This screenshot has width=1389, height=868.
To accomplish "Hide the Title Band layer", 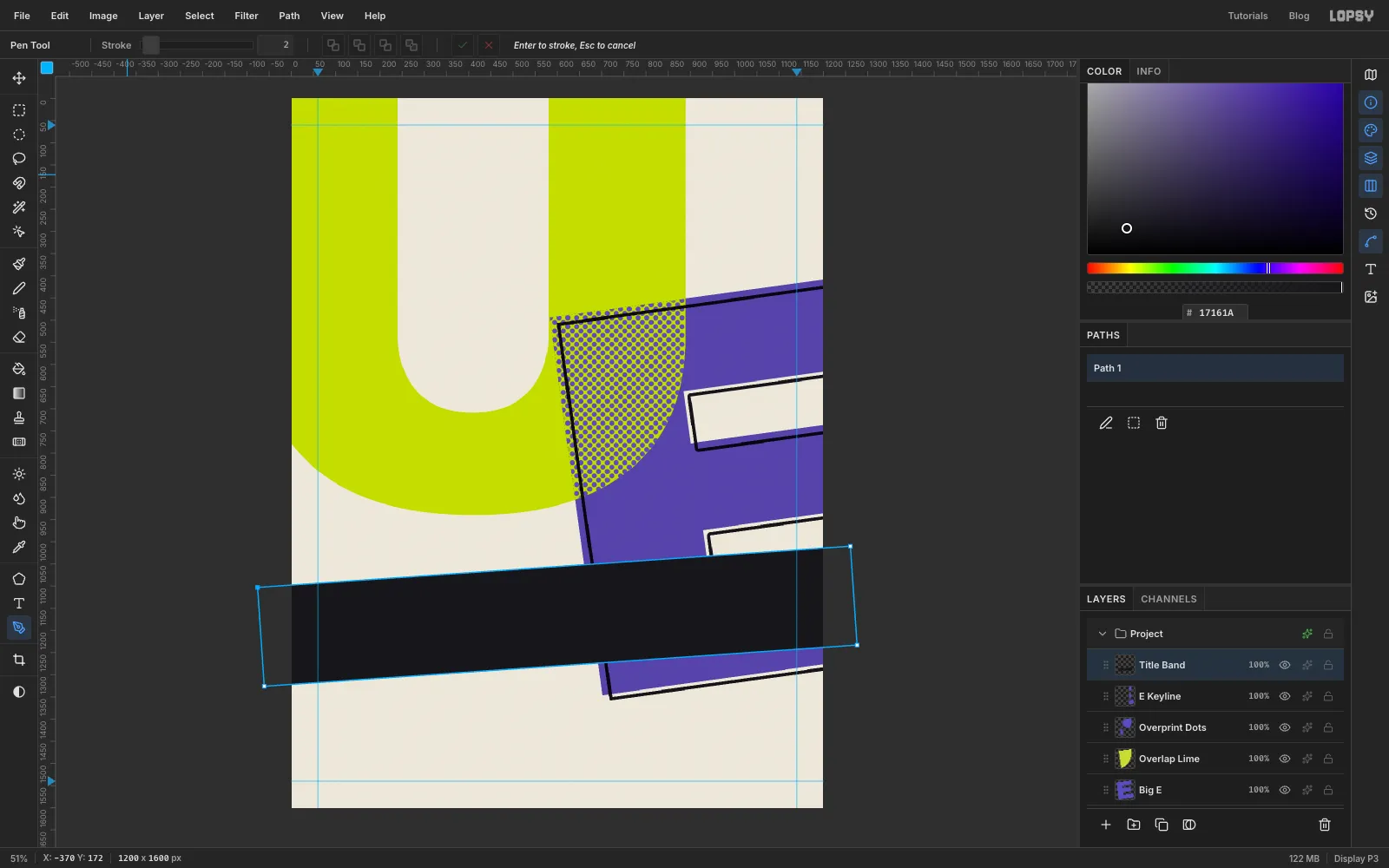I will point(1285,665).
